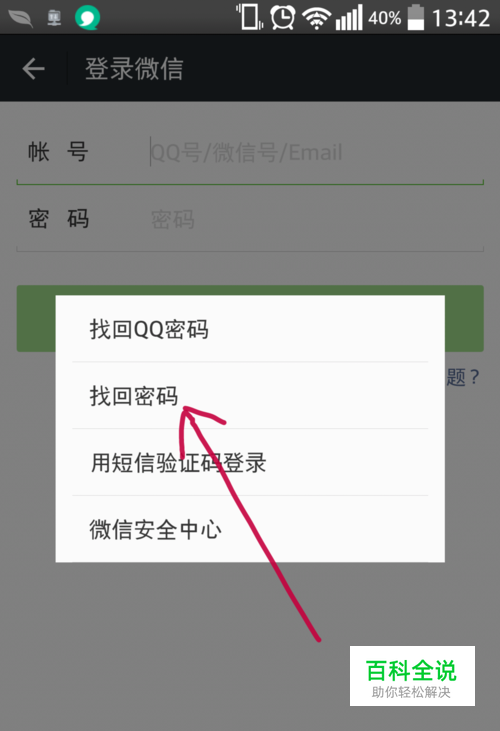Tap the leaf icon in status bar

click(21, 18)
